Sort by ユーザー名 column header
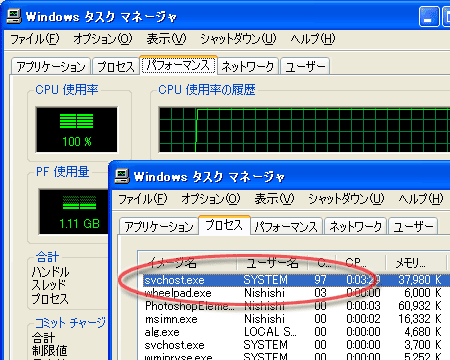 (x=272, y=263)
